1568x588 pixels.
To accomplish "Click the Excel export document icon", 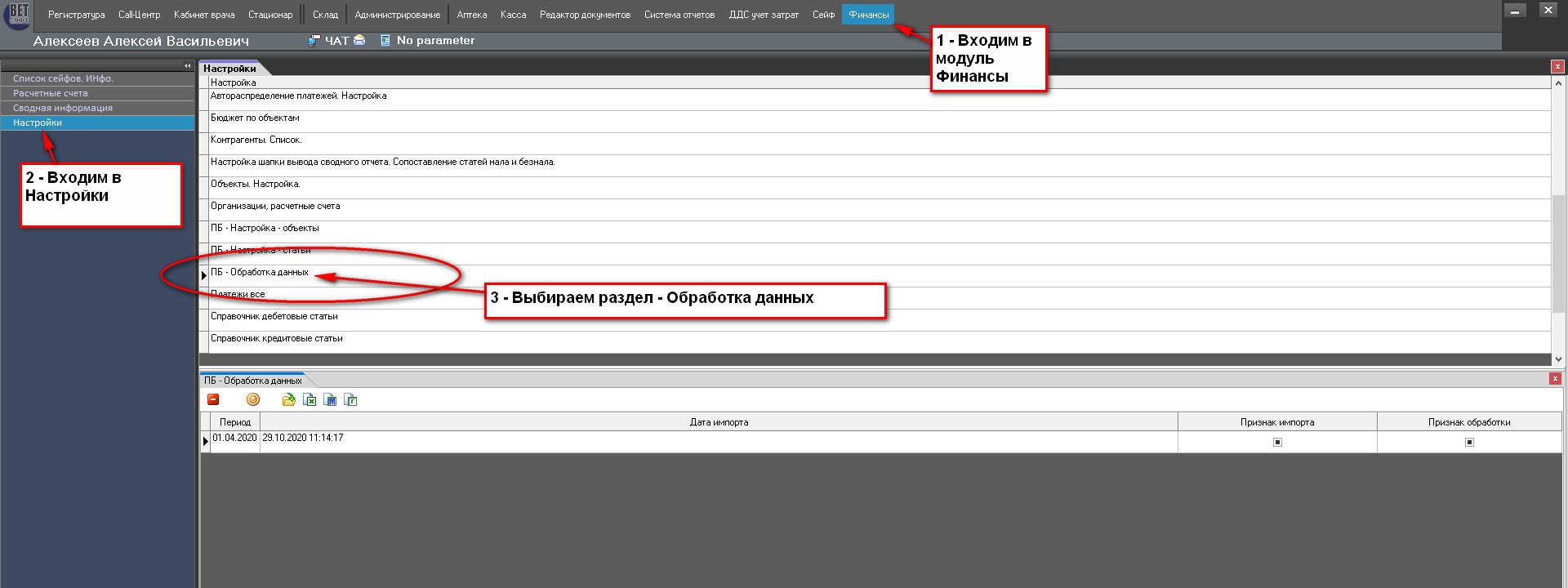I will tap(310, 399).
